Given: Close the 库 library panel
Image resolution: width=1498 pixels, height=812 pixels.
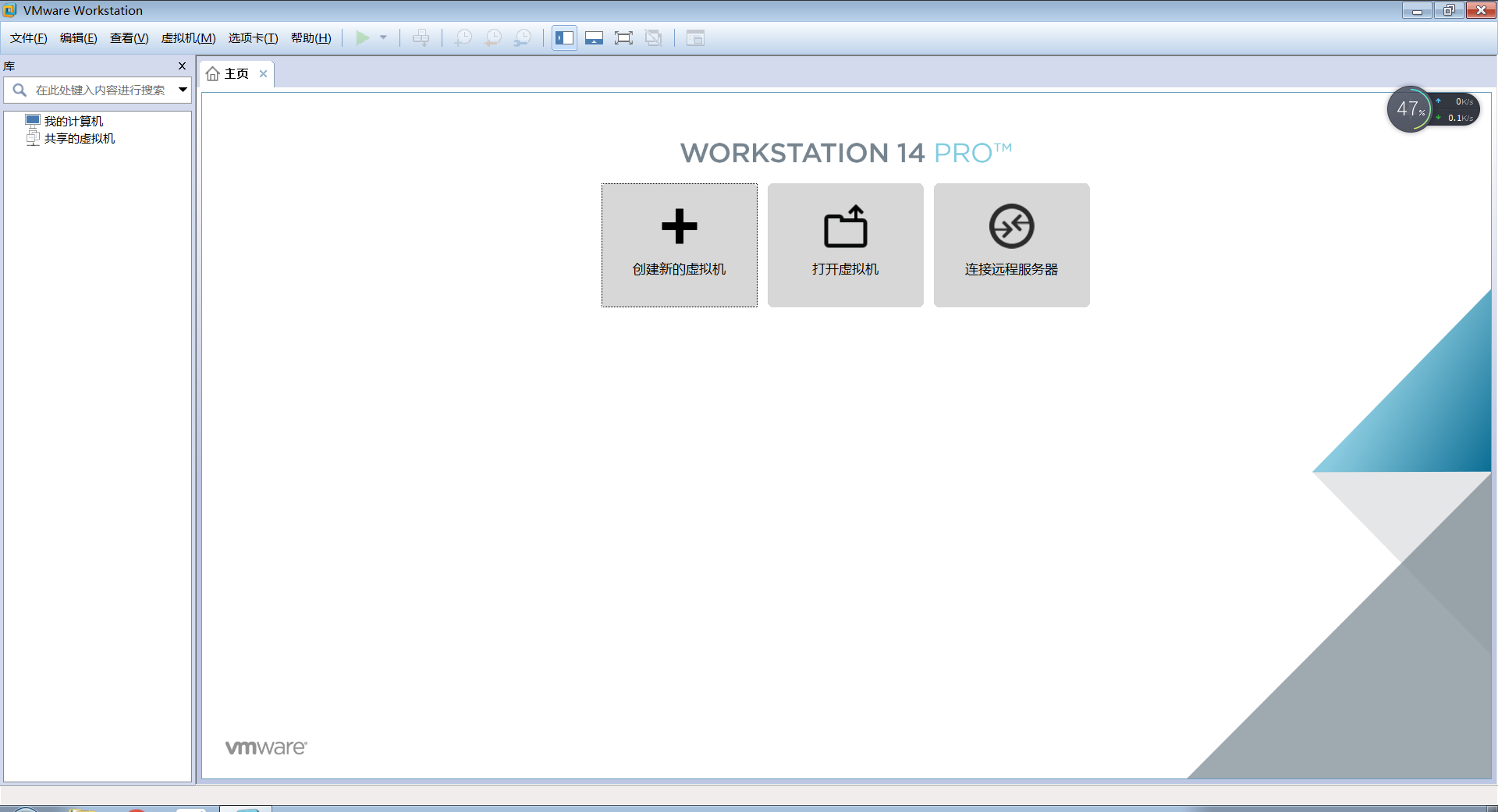Looking at the screenshot, I should coord(182,66).
